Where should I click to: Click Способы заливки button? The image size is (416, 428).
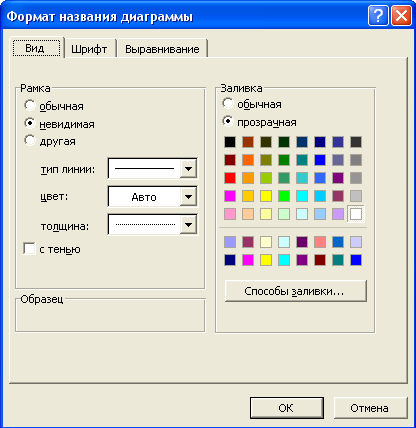point(296,291)
